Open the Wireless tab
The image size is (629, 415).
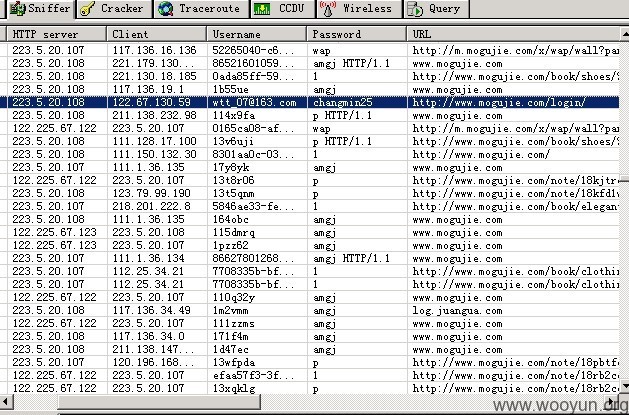(x=359, y=8)
